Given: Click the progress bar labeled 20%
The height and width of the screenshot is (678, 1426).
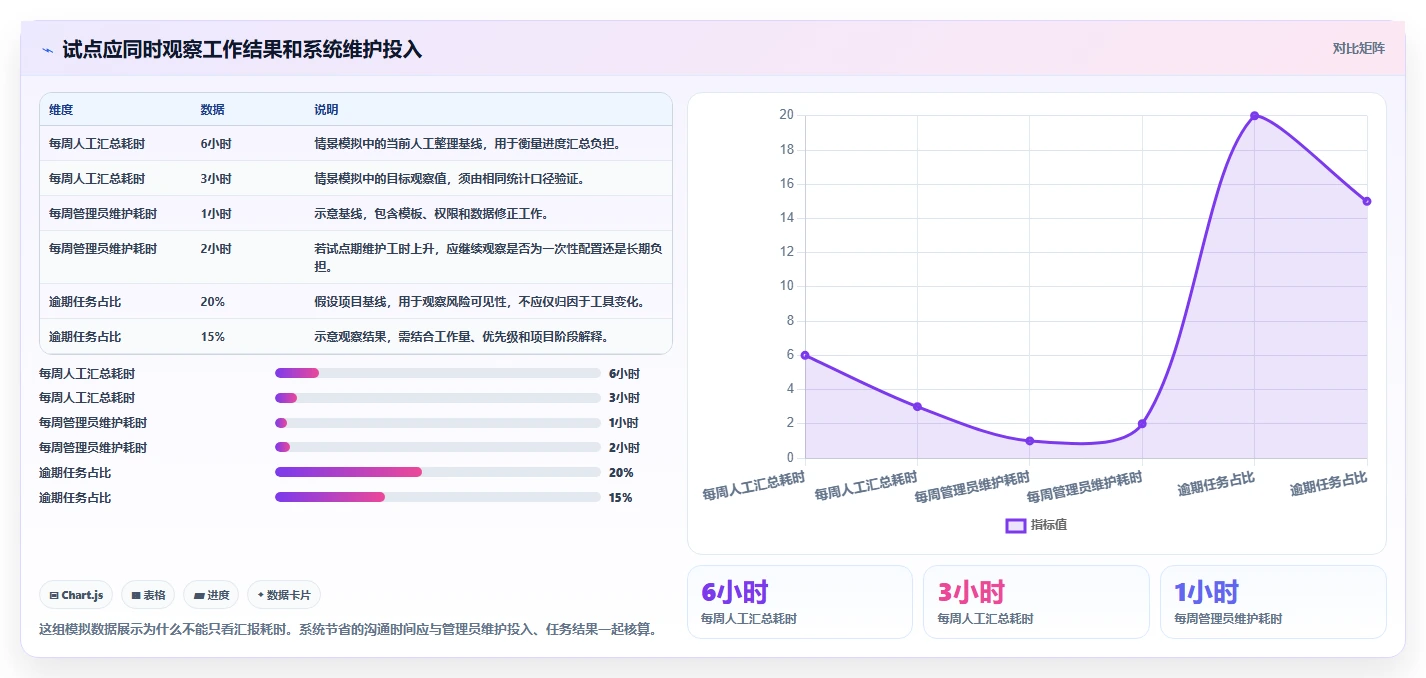Looking at the screenshot, I should [437, 472].
